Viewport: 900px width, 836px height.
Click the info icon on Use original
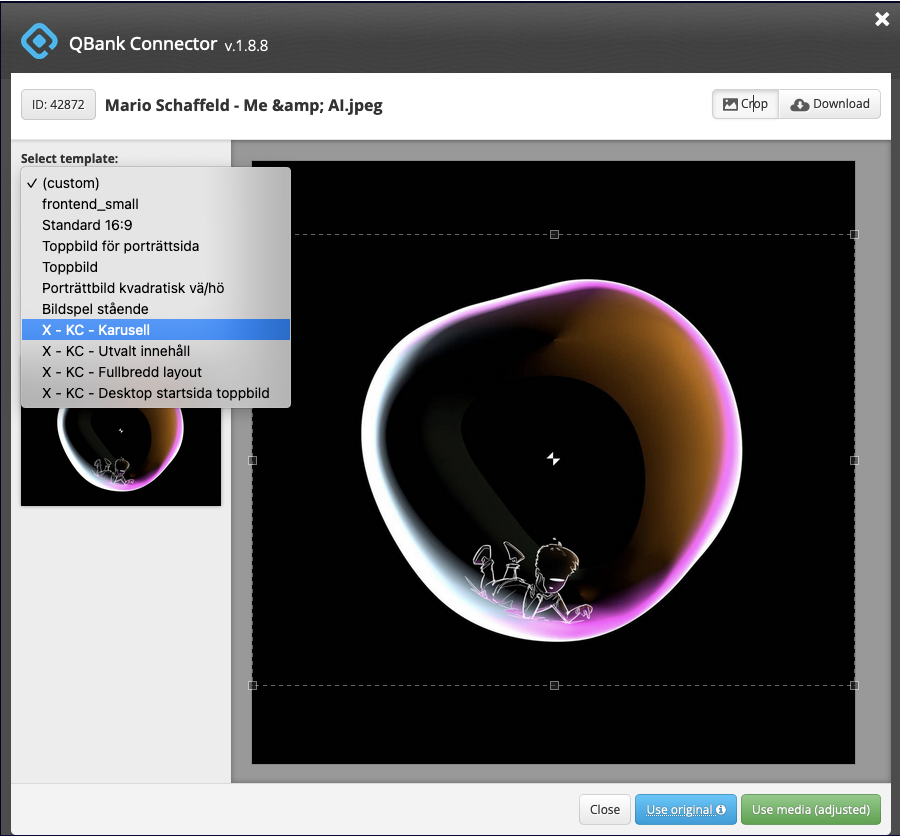pos(721,809)
